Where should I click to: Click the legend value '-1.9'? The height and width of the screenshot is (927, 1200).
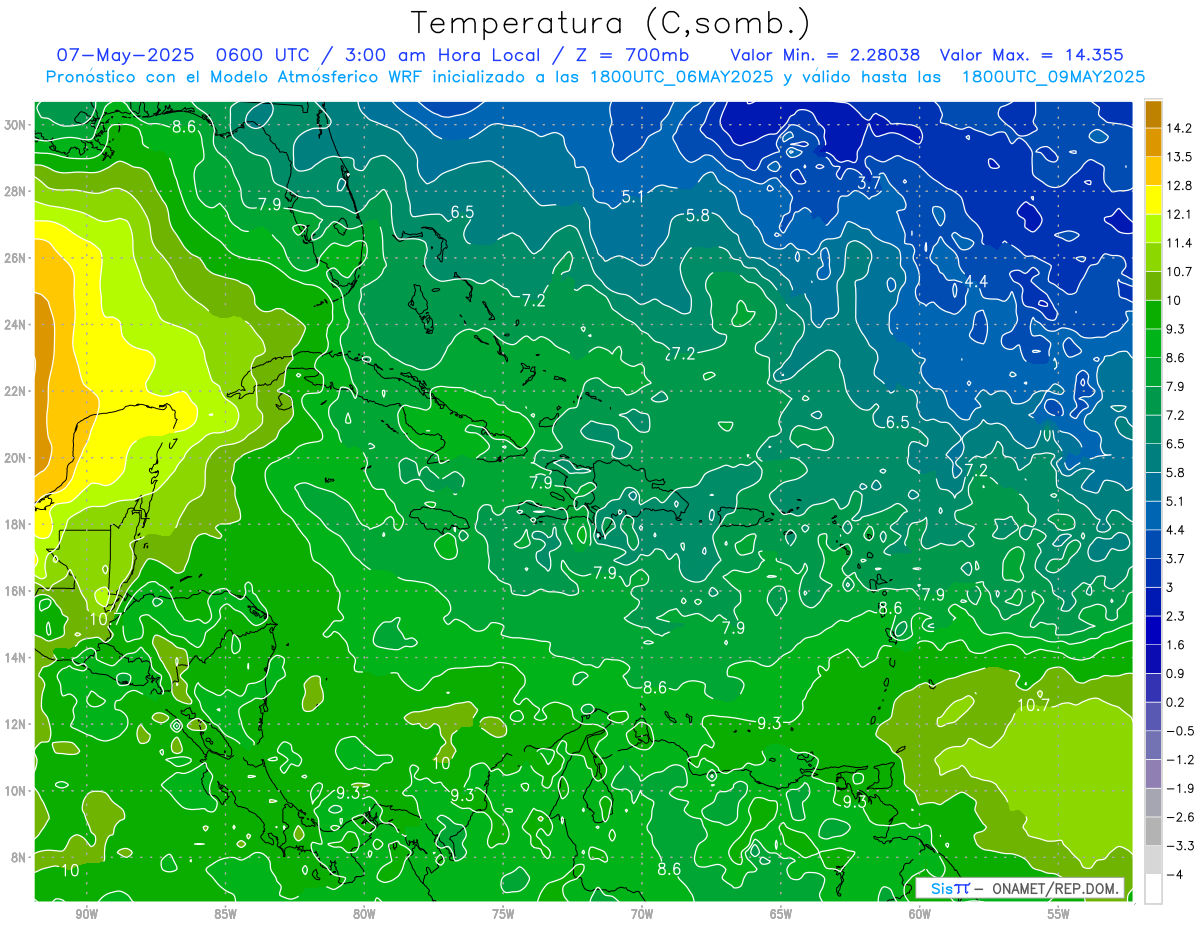[x=1180, y=788]
